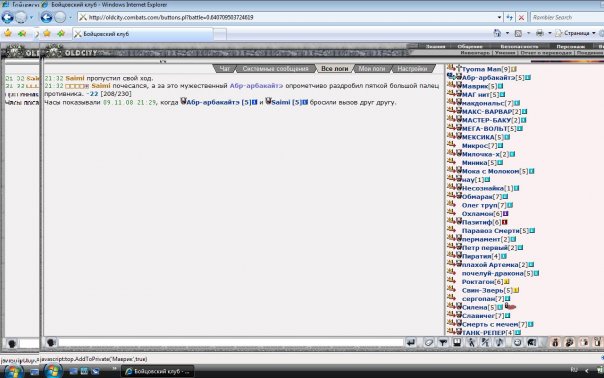Open the new blank tab button
The image size is (604, 378).
tap(220, 34)
